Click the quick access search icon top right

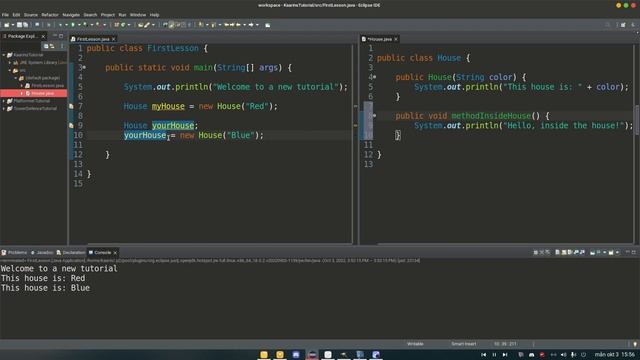click(x=607, y=25)
